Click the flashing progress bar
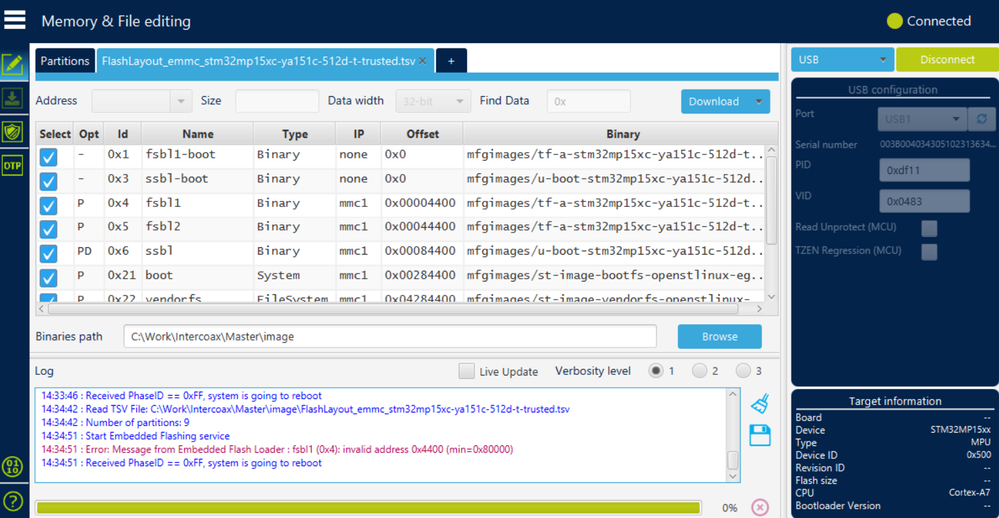This screenshot has width=999, height=518. [368, 508]
